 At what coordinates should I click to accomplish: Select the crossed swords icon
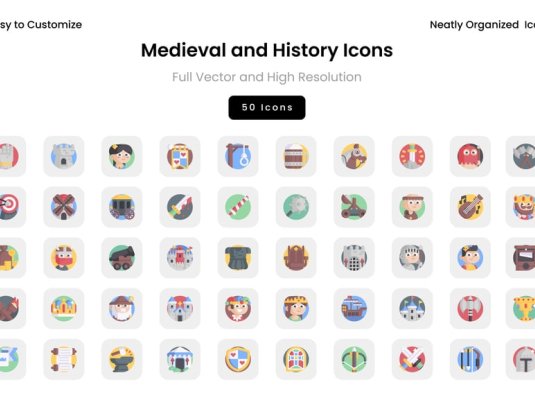(x=412, y=359)
